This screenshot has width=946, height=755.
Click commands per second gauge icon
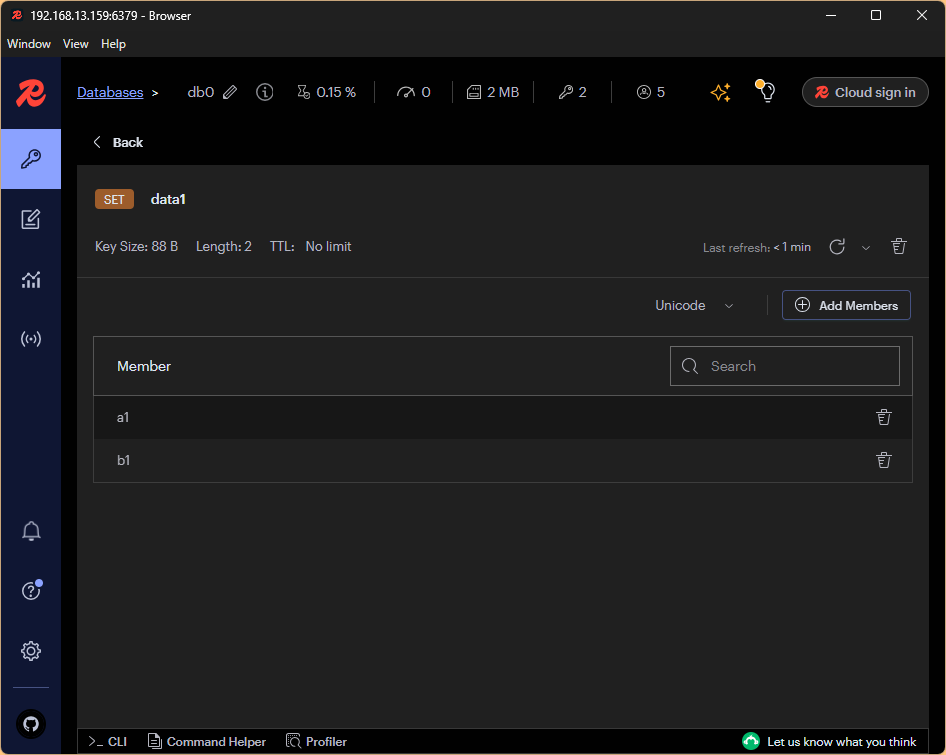tap(405, 92)
